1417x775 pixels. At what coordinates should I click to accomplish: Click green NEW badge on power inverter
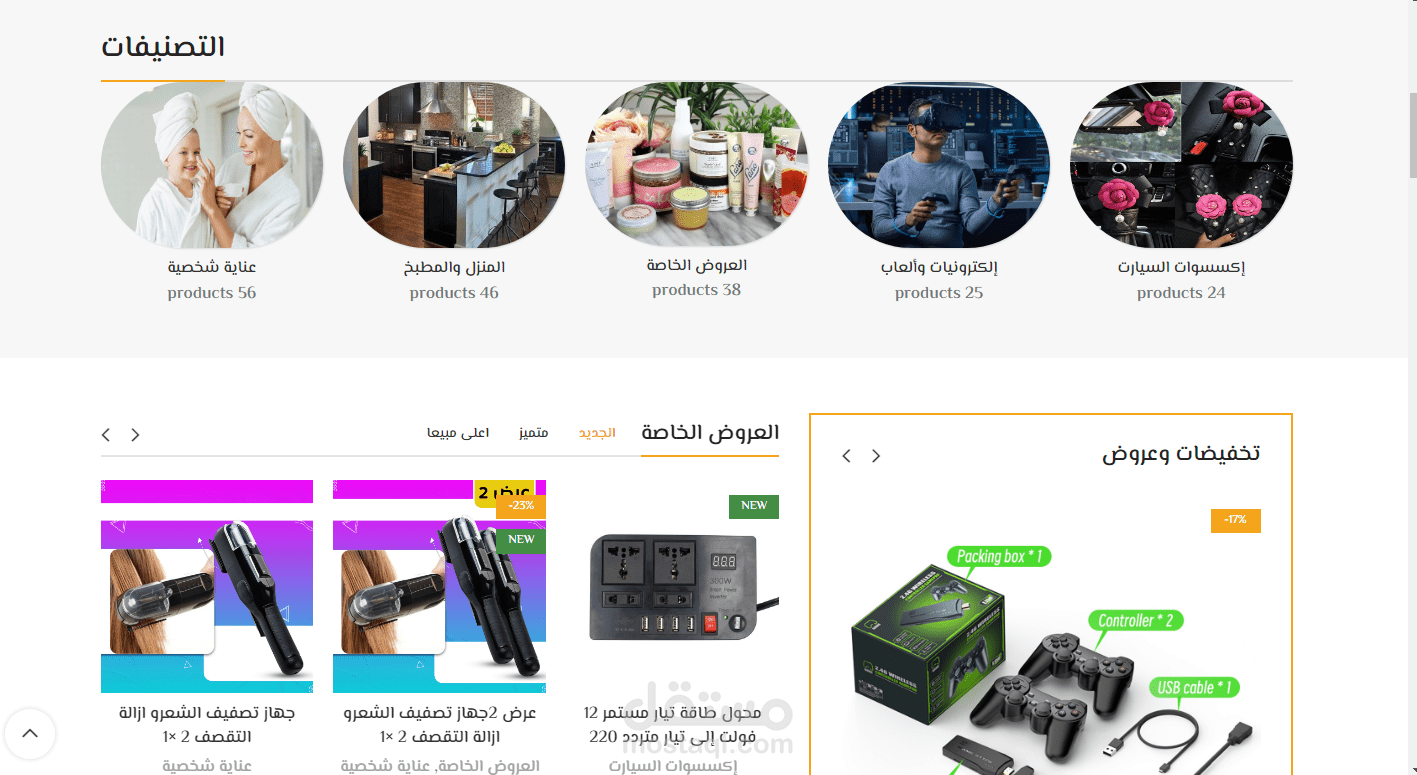pos(754,506)
